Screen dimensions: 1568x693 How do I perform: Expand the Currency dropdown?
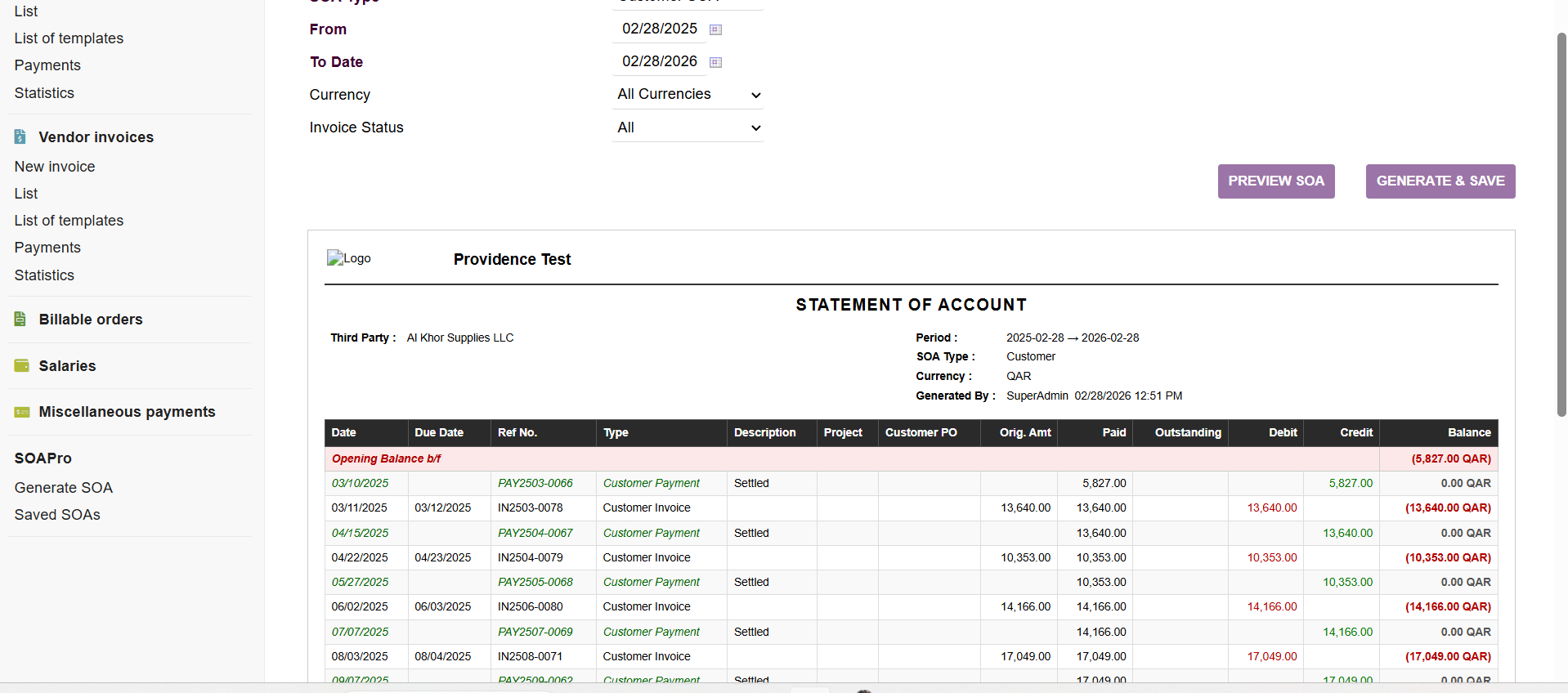click(688, 95)
